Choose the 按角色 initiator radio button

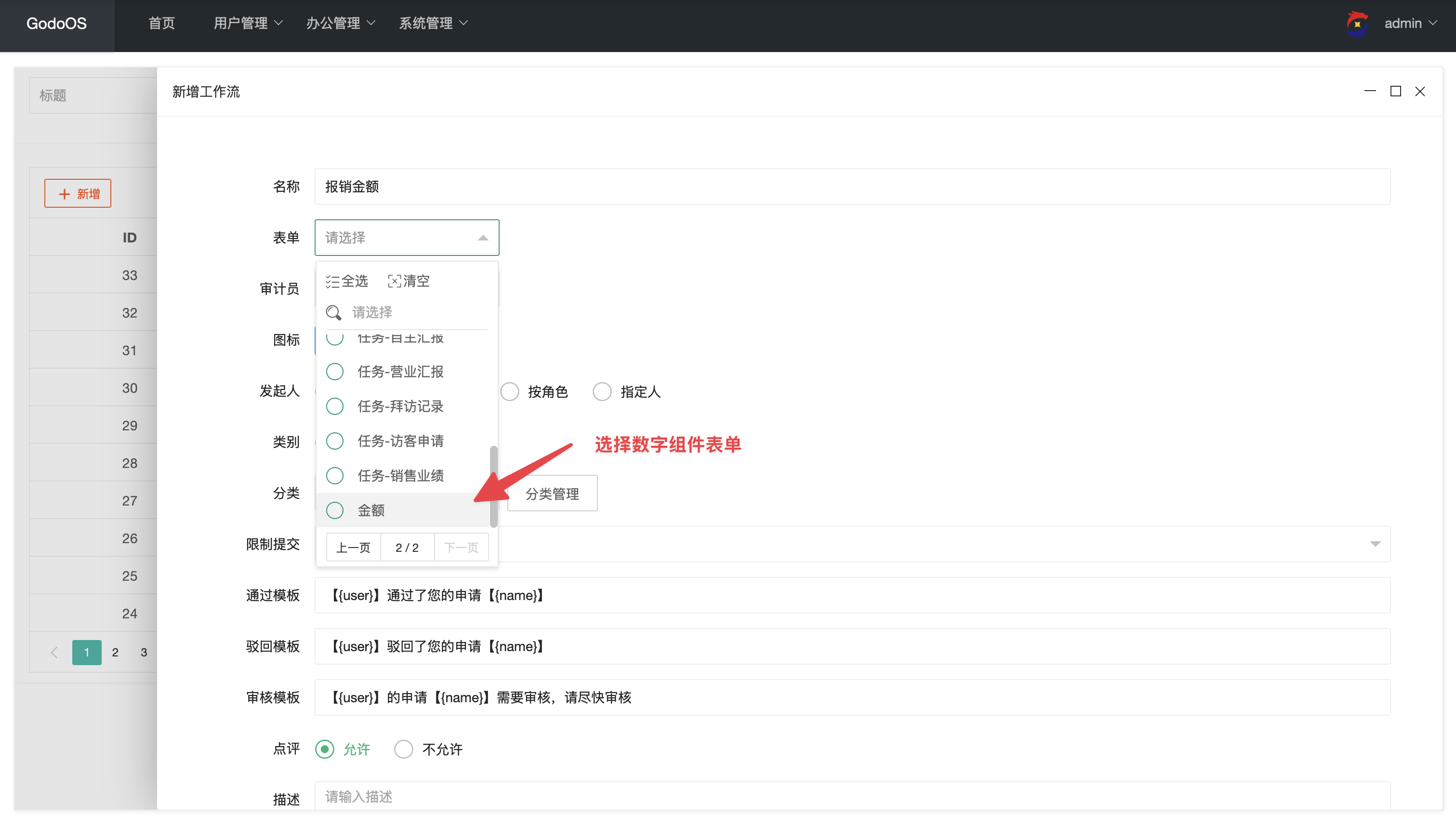[x=510, y=392]
